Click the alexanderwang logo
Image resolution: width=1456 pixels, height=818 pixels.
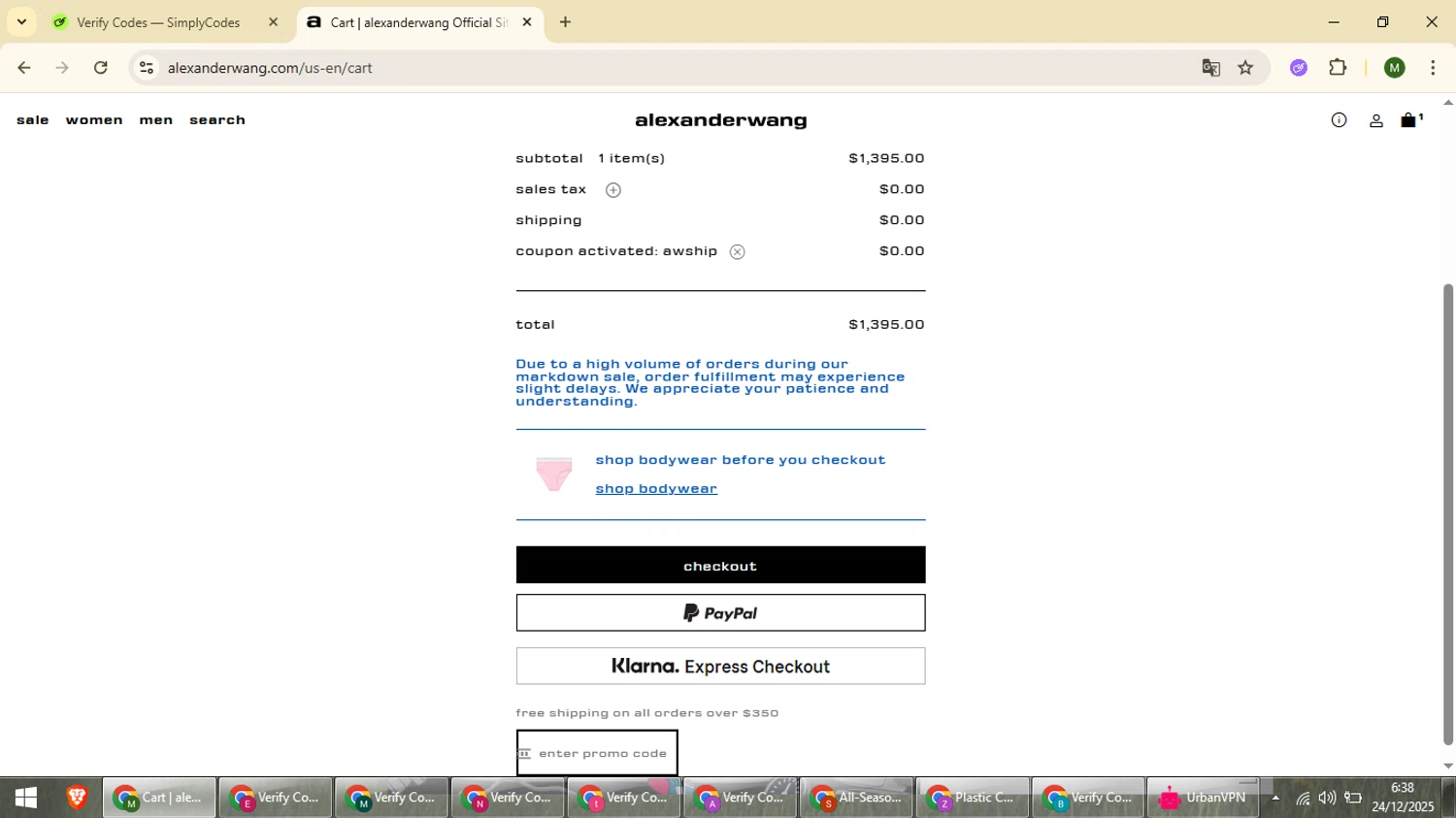tap(720, 120)
